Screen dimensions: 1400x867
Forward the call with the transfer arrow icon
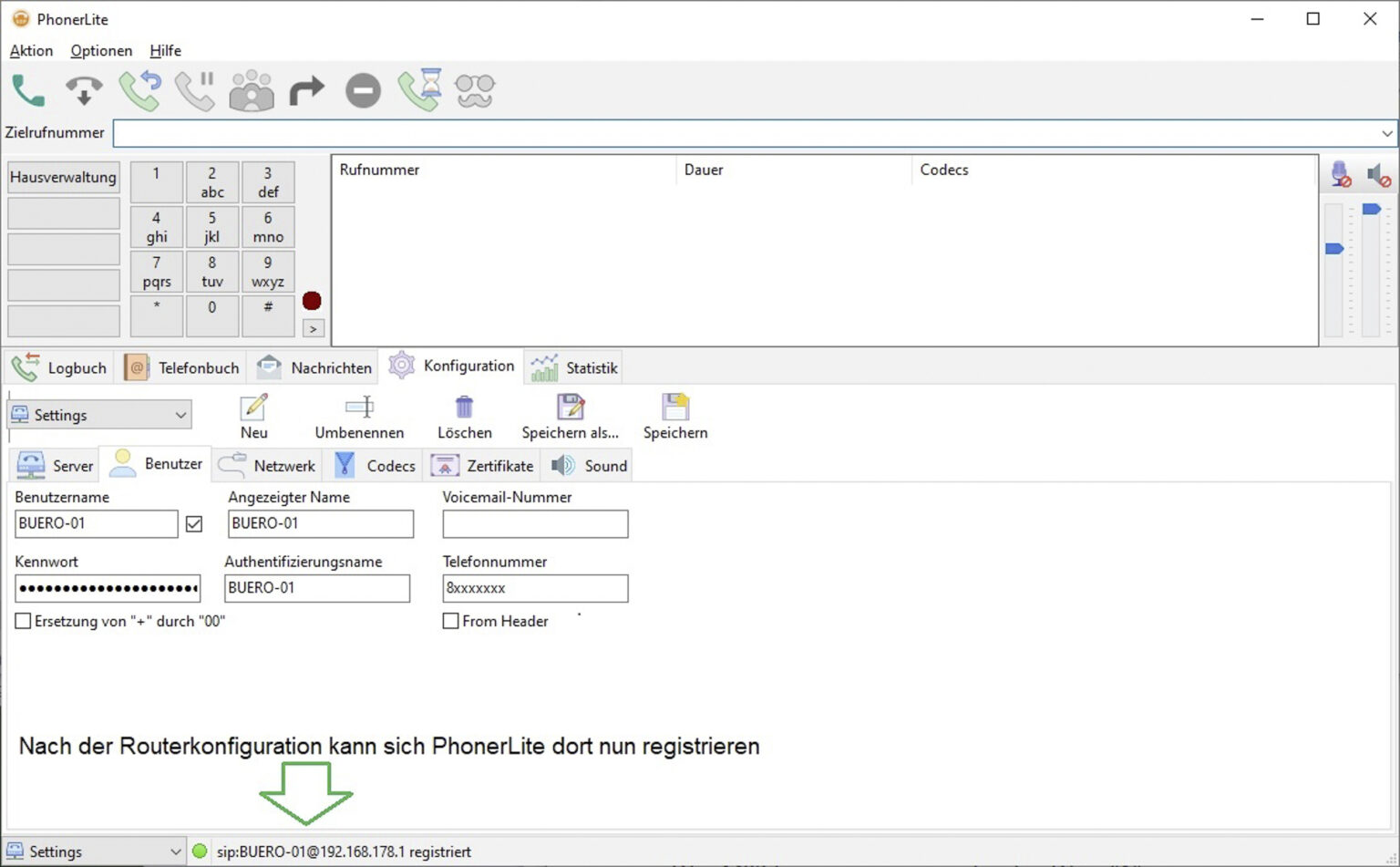point(307,88)
